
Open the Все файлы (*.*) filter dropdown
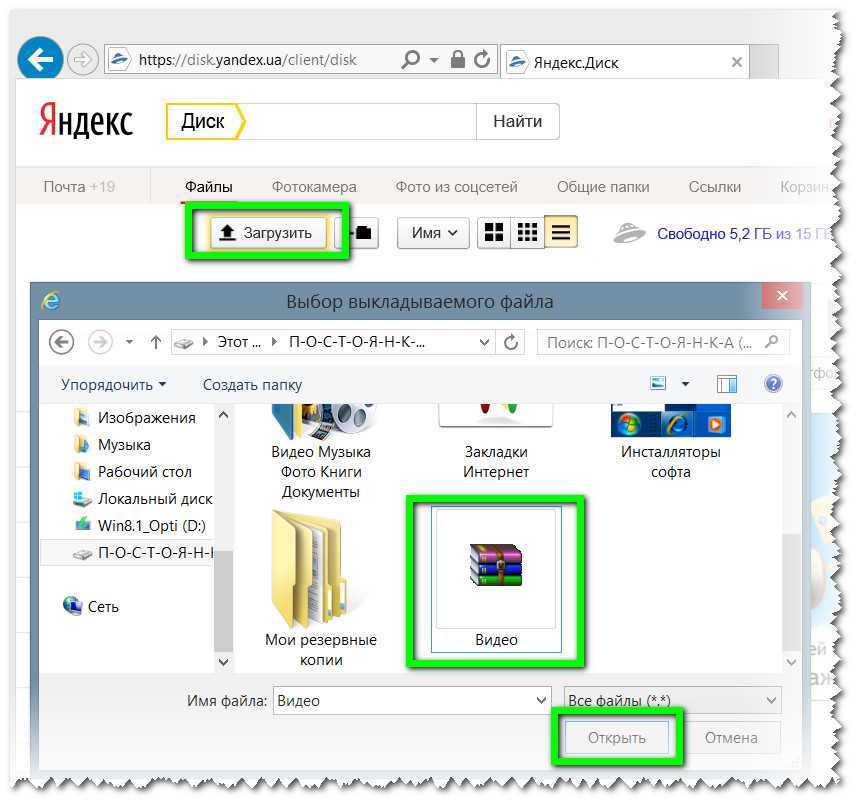[672, 700]
